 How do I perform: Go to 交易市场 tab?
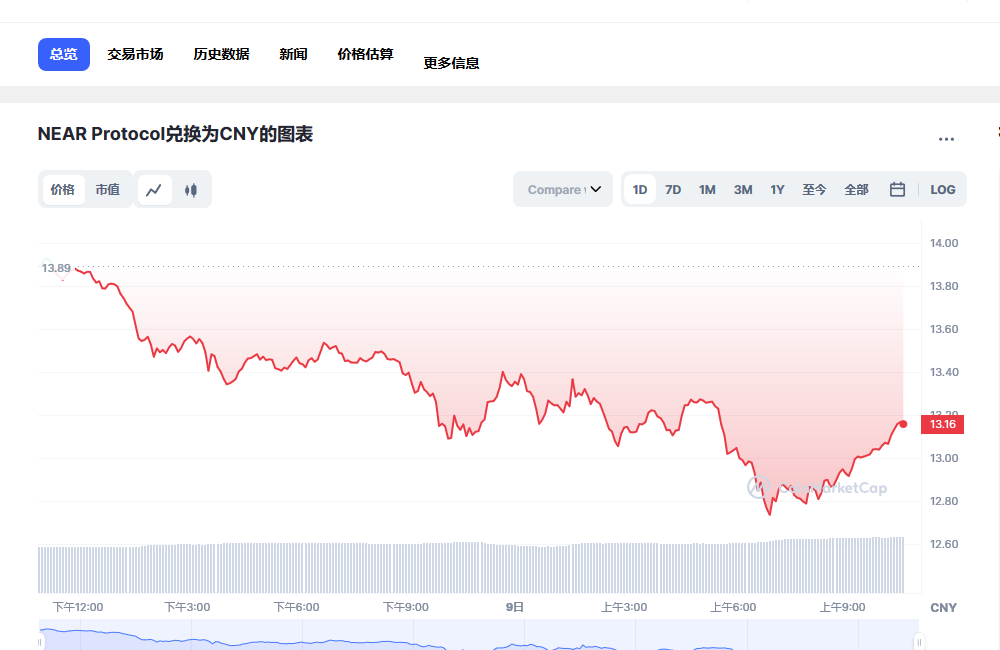[x=136, y=54]
